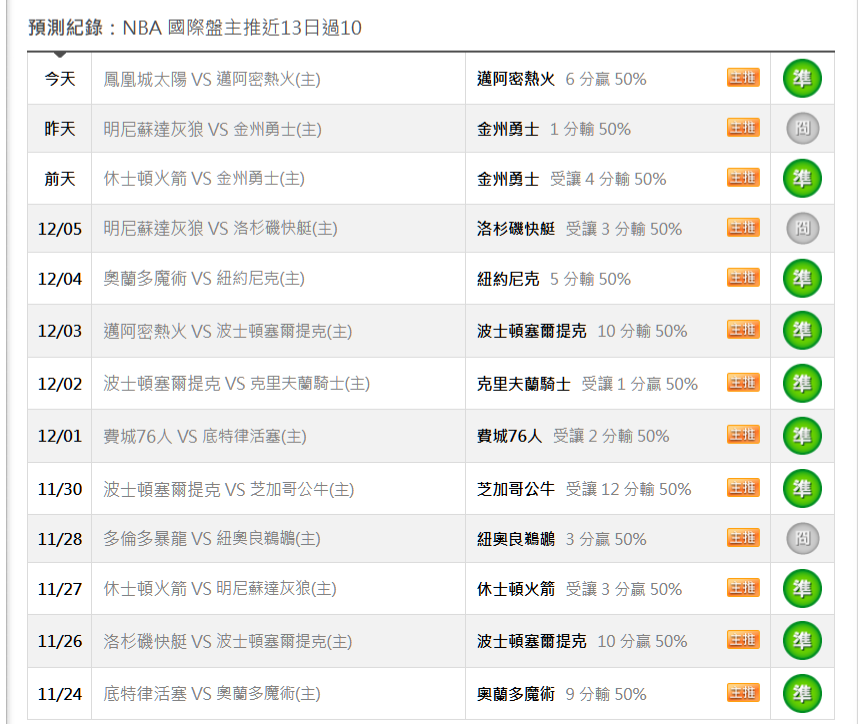Click the 預測紀錄 NBA 國際盤 heading

[194, 28]
